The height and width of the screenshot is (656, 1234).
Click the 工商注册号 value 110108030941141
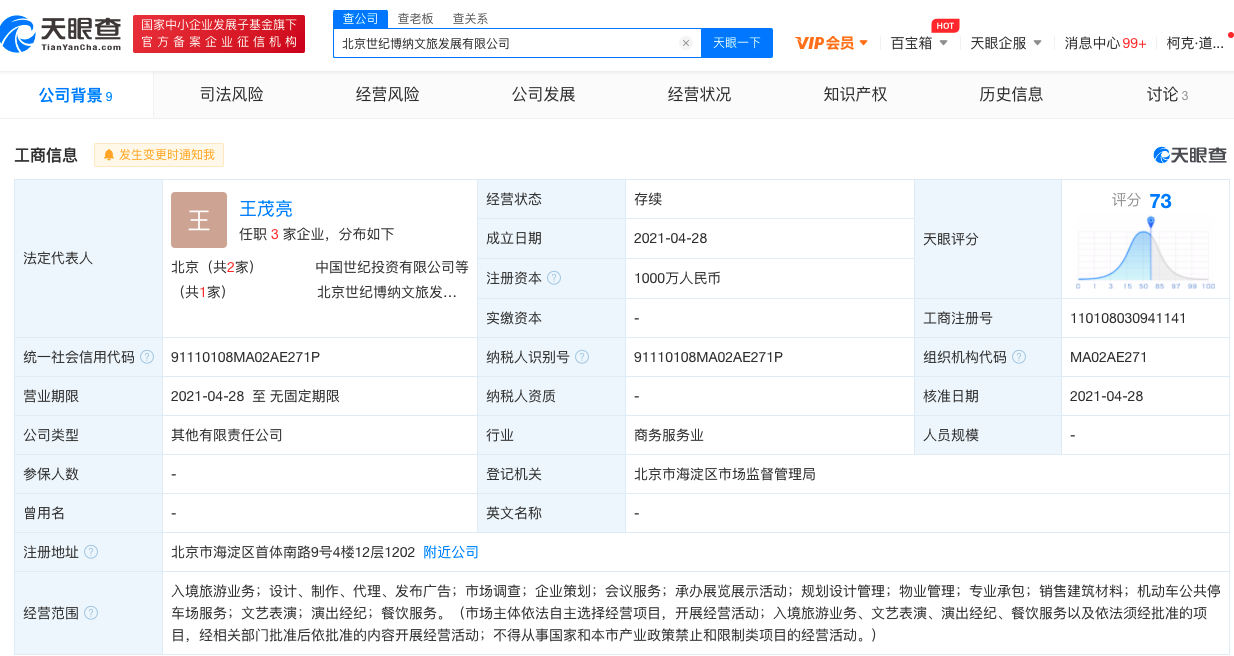tap(1128, 318)
